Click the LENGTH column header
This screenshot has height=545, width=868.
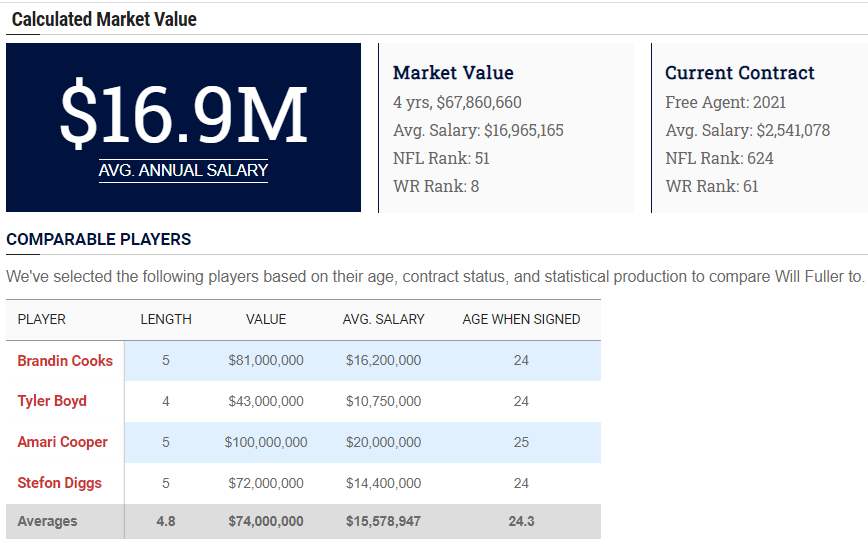pos(166,319)
